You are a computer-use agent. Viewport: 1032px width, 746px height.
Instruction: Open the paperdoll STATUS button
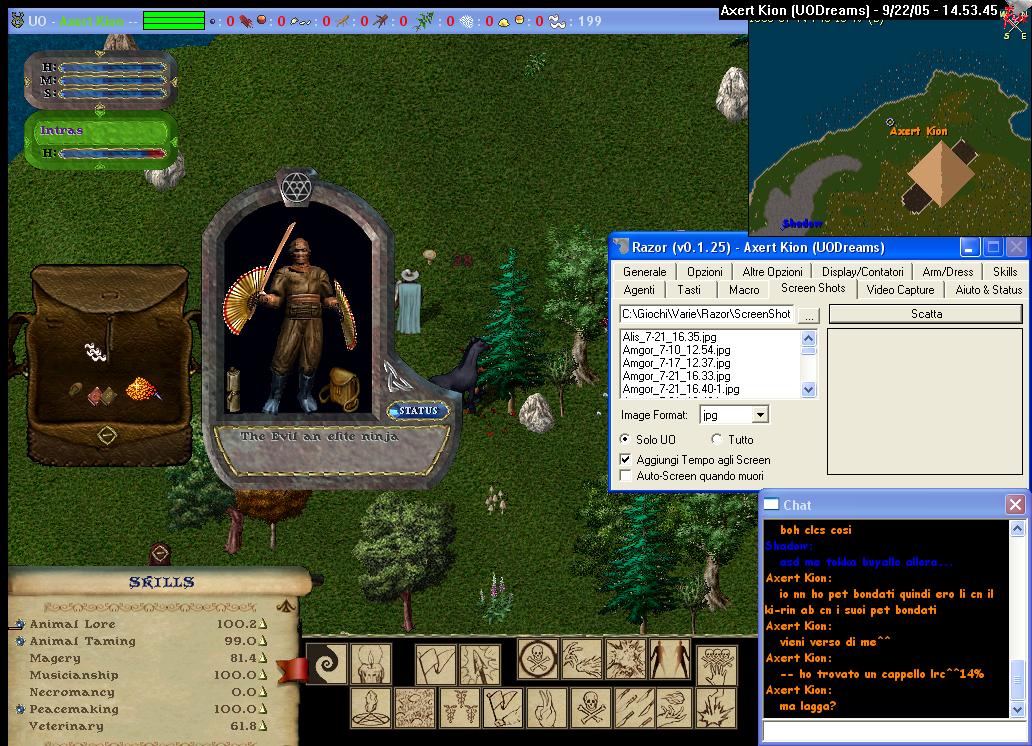418,410
